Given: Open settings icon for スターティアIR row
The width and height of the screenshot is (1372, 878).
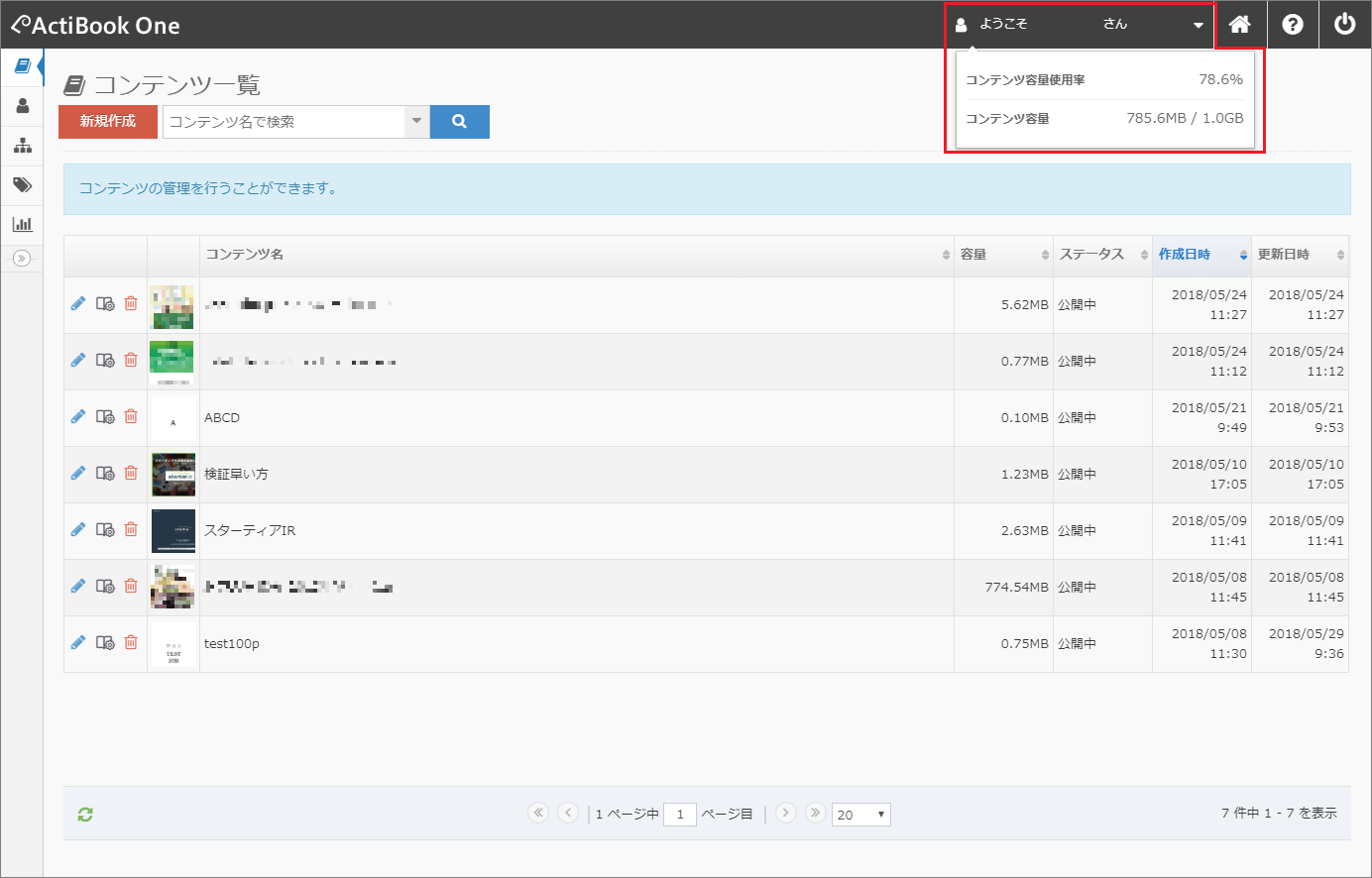Looking at the screenshot, I should (x=105, y=530).
